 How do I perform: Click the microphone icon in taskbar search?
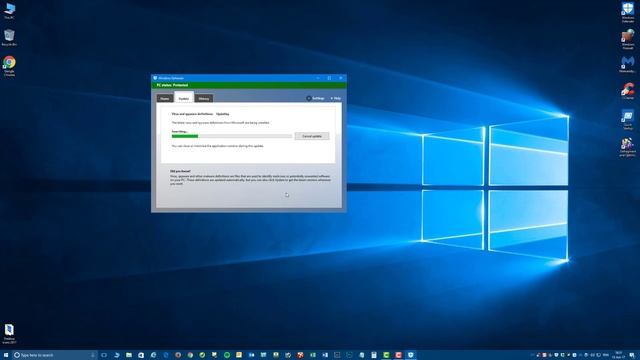coord(93,355)
